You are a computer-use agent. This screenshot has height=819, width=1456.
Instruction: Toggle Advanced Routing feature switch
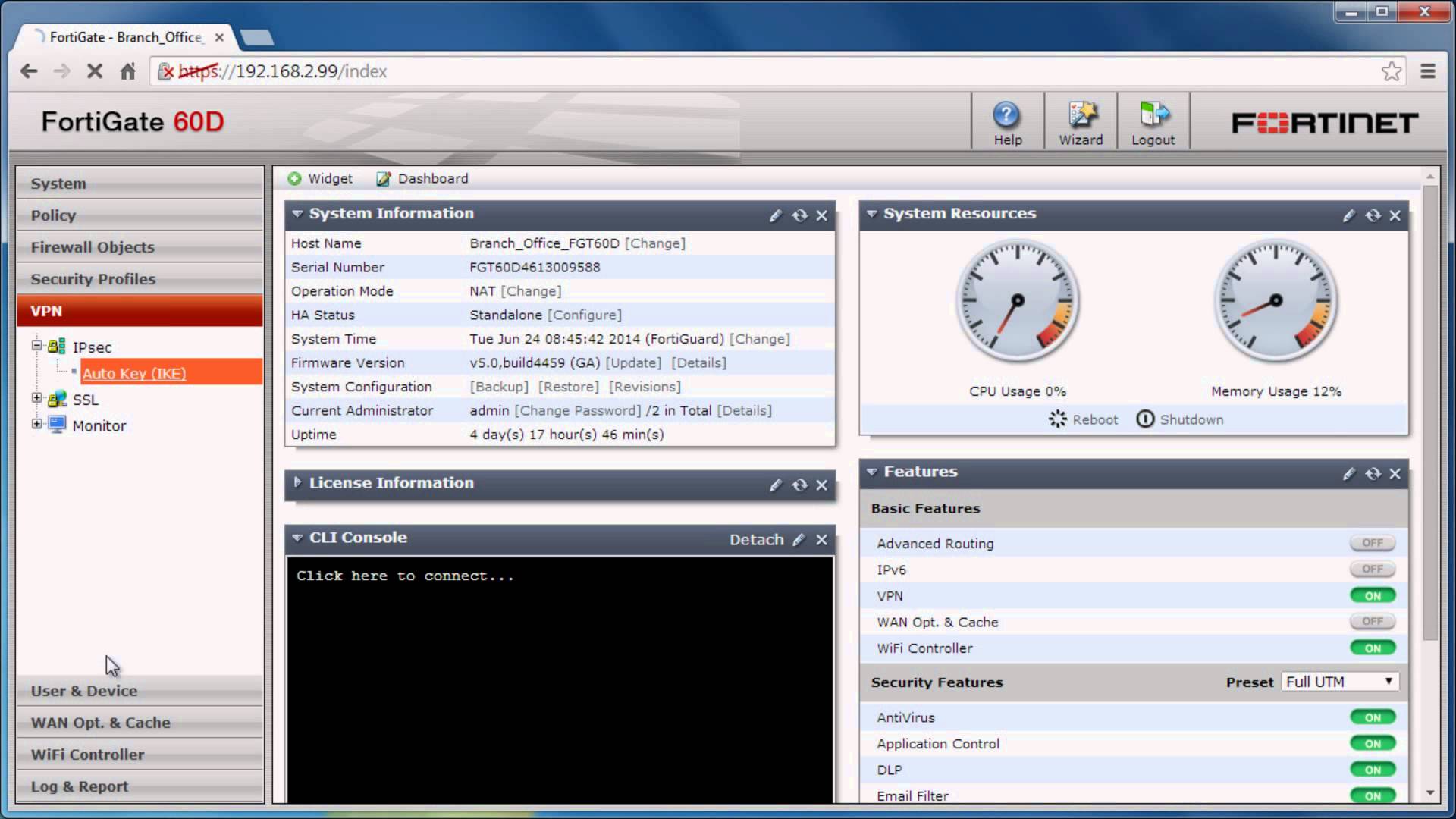coord(1373,543)
